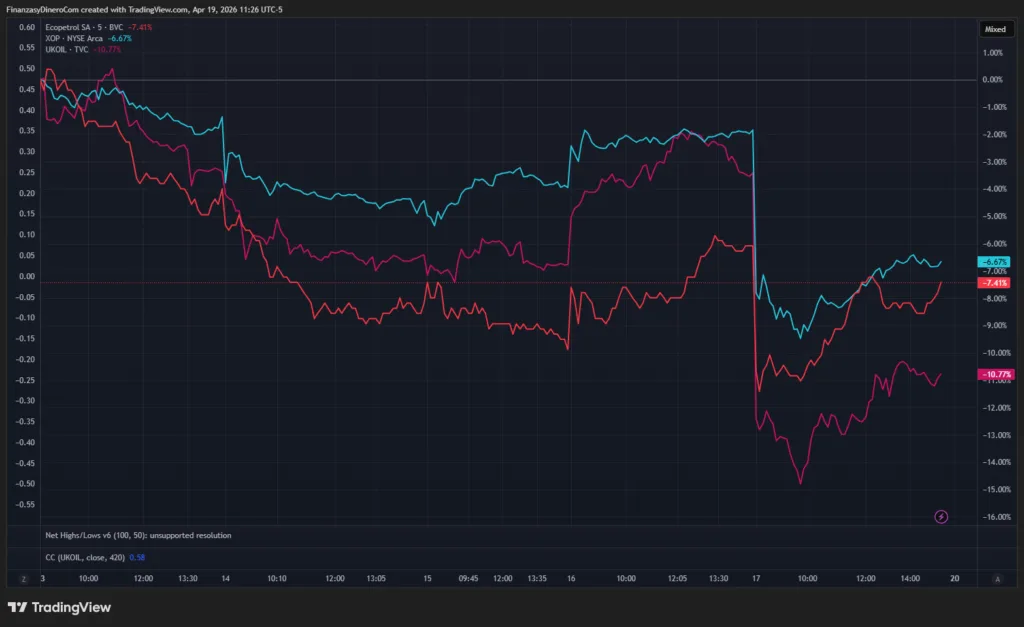Click the cyan -6.67% price label
Image resolution: width=1024 pixels, height=627 pixels.
996,262
